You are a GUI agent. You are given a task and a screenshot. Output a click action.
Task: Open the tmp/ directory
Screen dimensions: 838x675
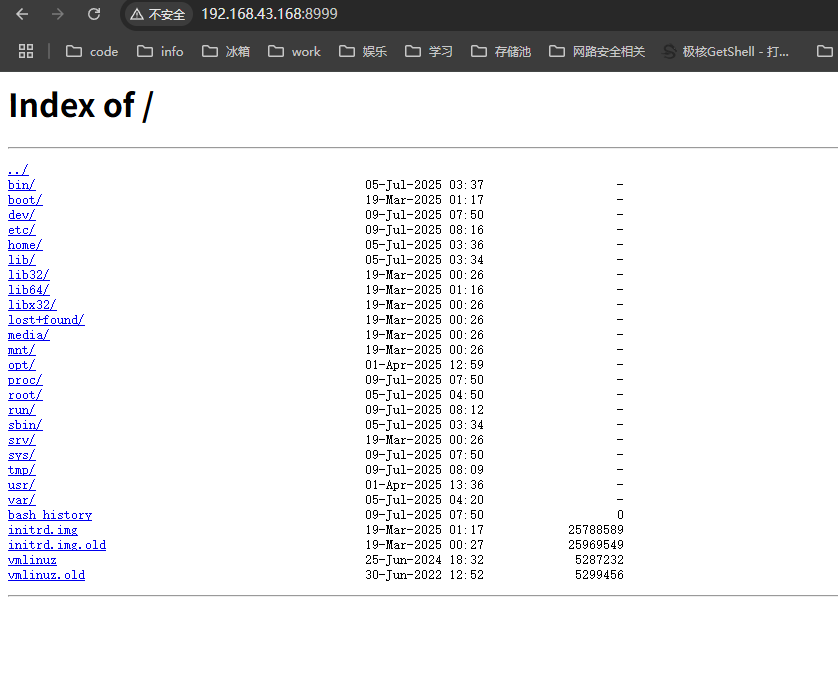pos(21,470)
